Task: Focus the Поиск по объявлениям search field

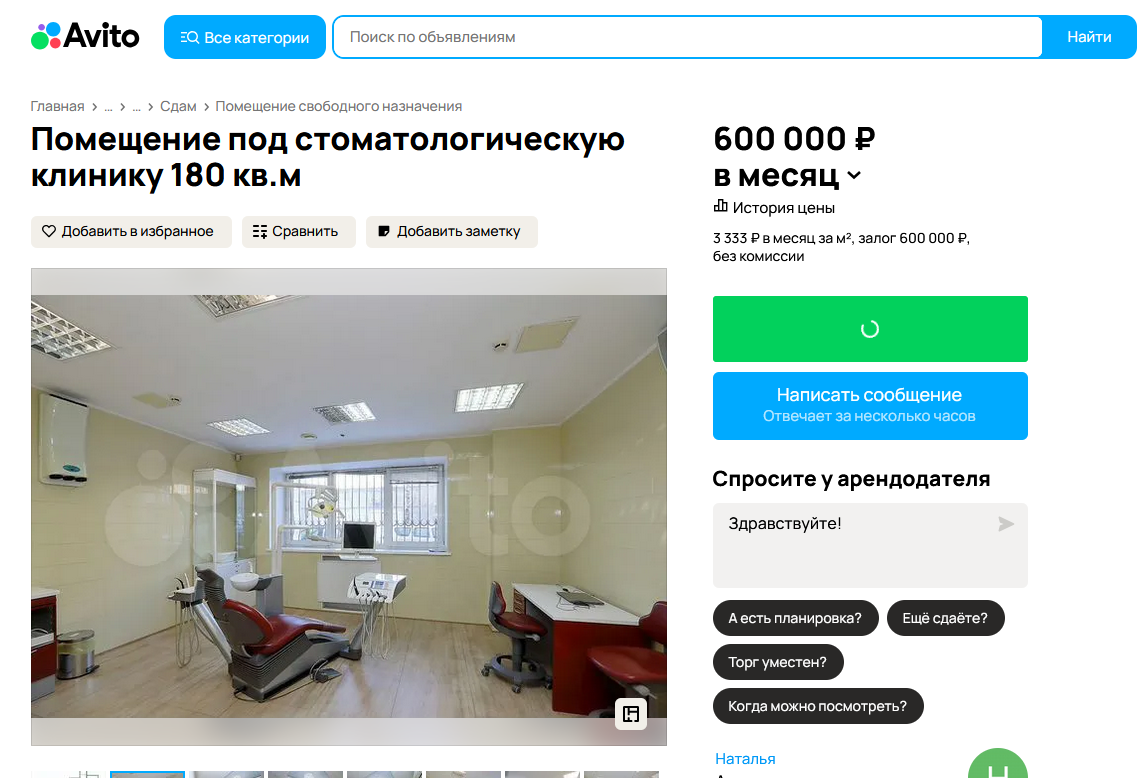Action: click(x=687, y=37)
